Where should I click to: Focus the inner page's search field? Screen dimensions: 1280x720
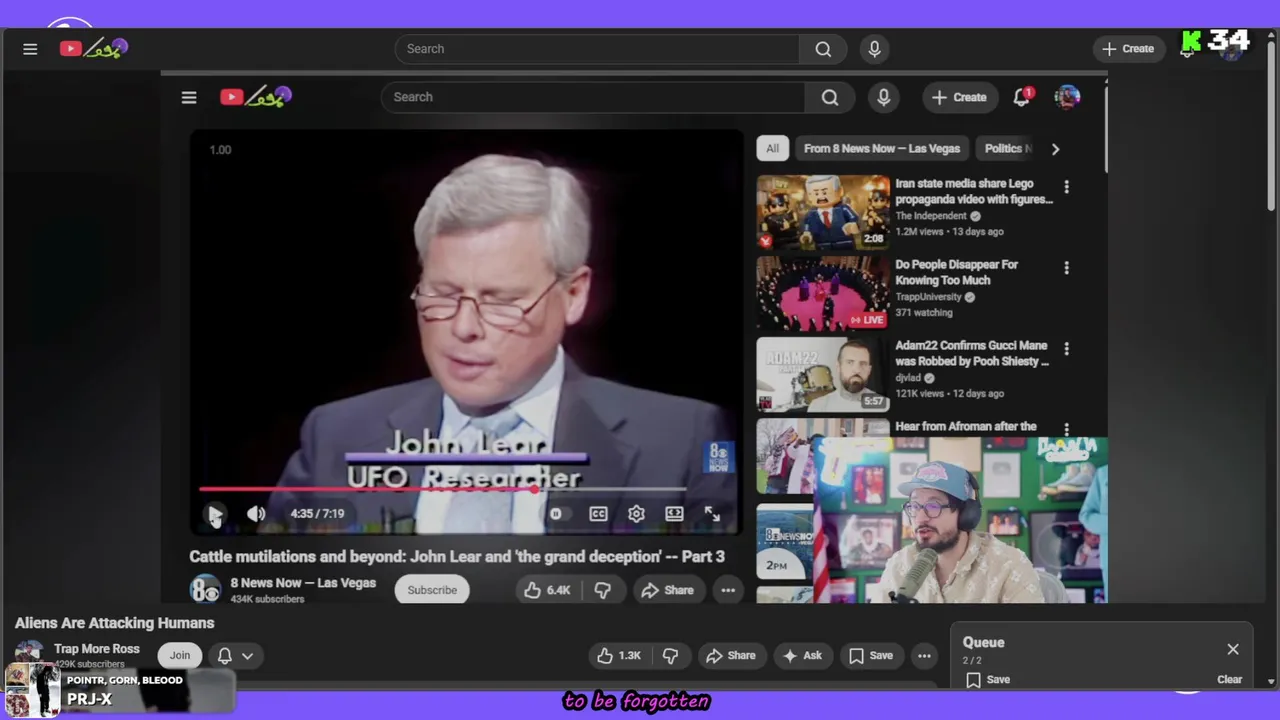593,97
